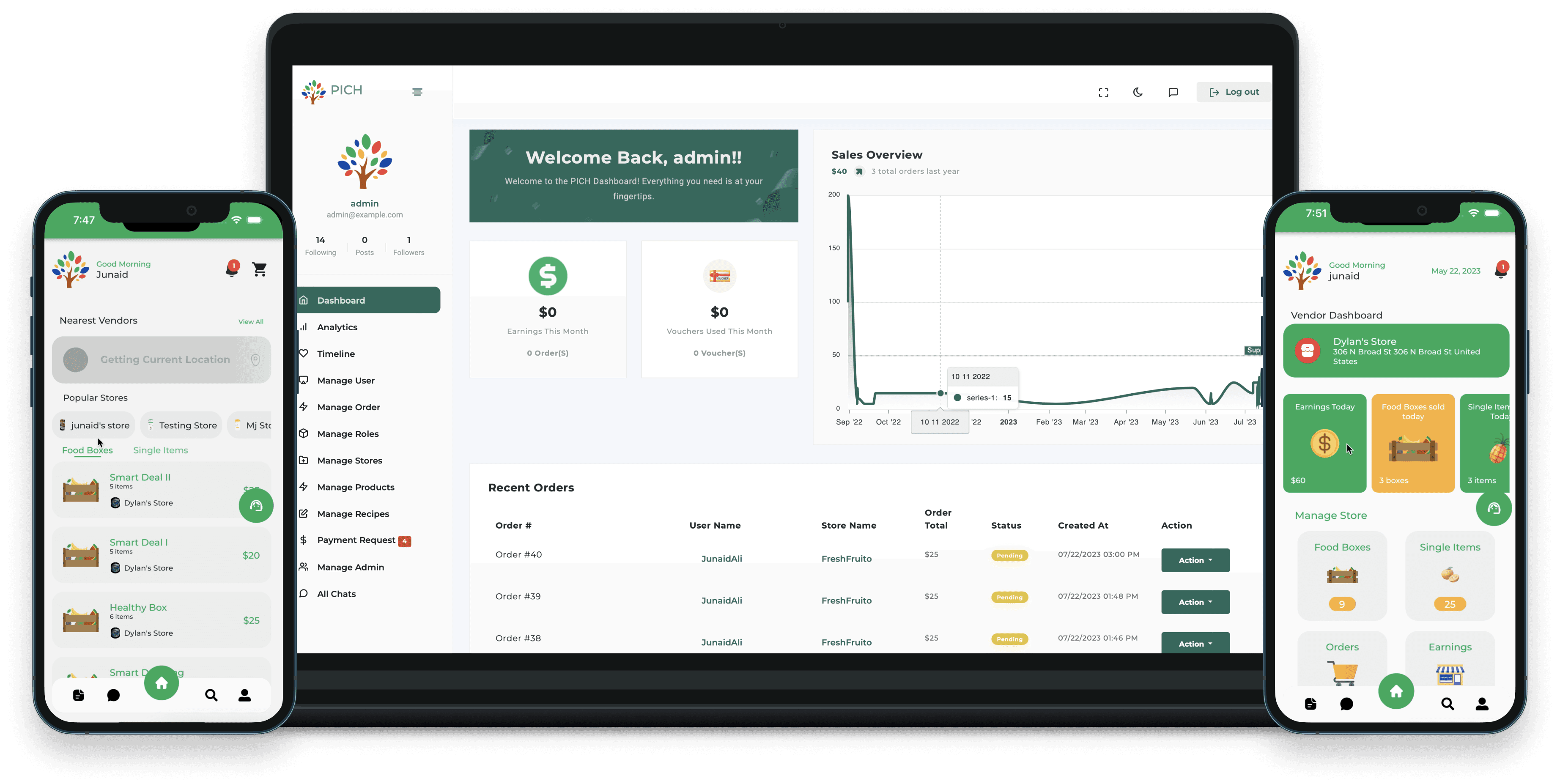Viewport: 1560px width, 784px height.
Task: Open profile icon on right phone bottom bar
Action: pos(1482,704)
